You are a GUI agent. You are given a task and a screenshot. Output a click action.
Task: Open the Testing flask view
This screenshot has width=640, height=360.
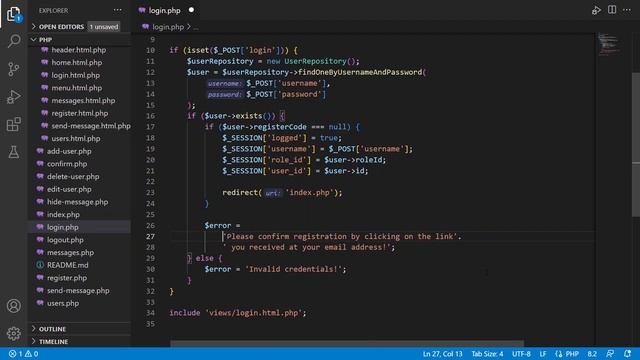13,152
